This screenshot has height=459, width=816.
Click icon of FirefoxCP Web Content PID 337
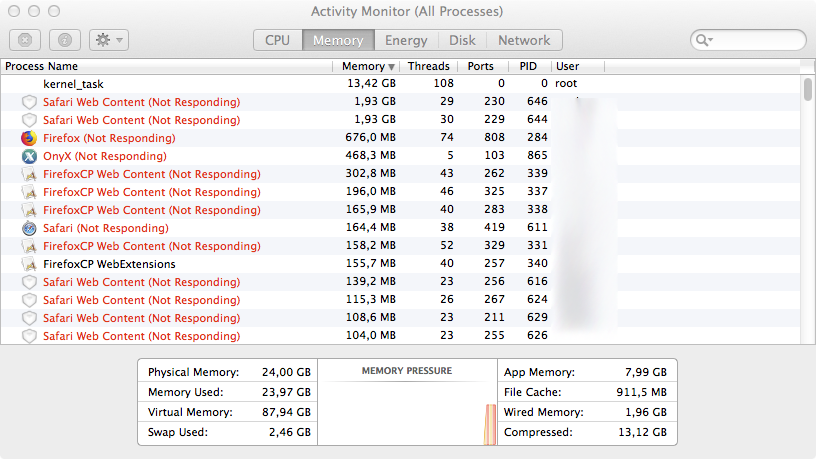click(30, 192)
